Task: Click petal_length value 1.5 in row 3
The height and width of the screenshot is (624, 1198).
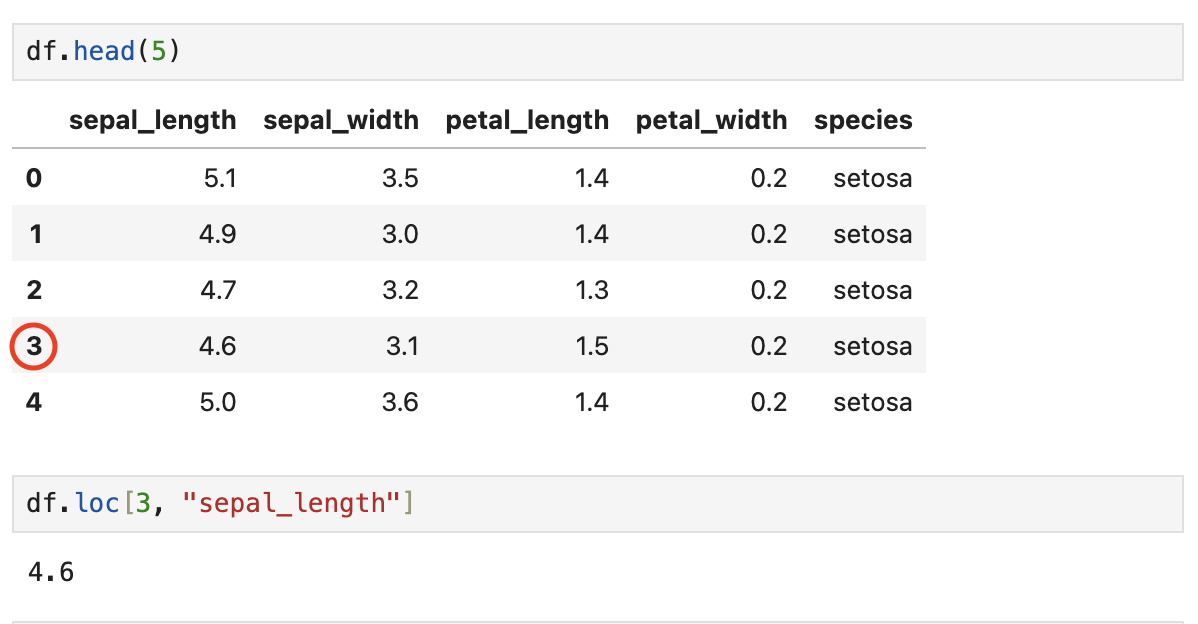Action: (x=591, y=347)
